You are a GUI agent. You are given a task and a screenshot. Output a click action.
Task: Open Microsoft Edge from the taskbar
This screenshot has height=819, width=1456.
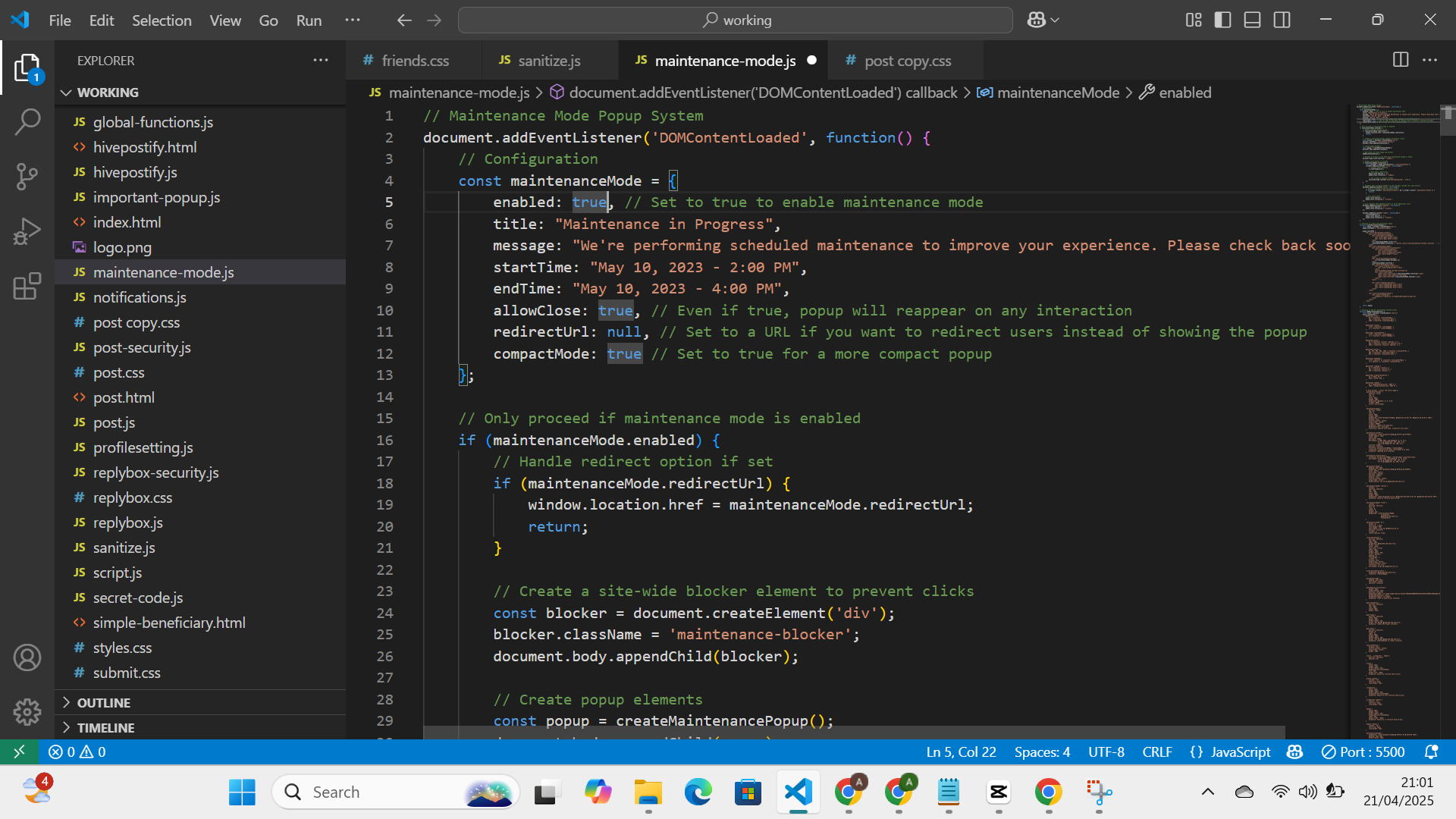coord(698,792)
